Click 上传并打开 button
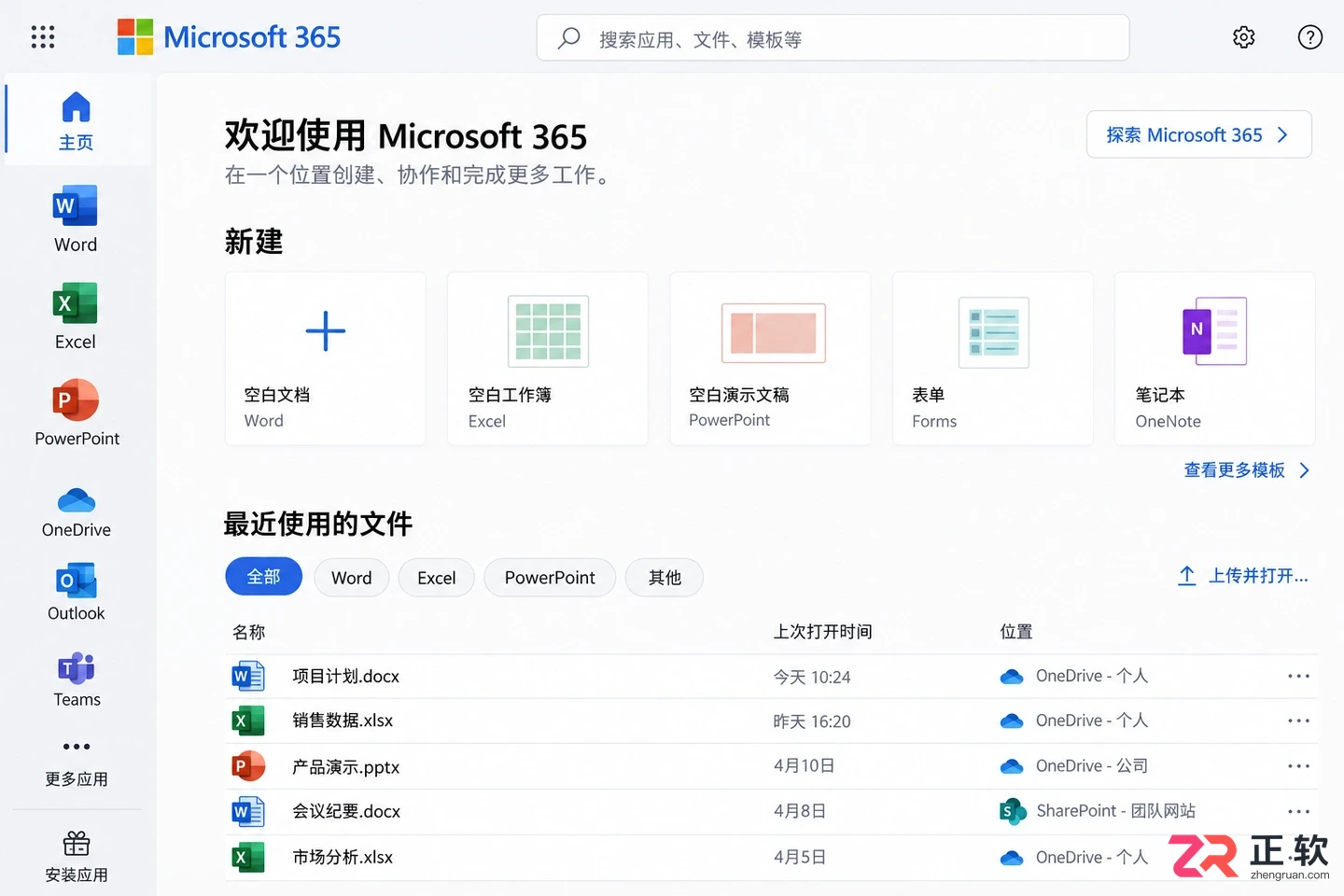Viewport: 1344px width, 896px height. (1243, 576)
